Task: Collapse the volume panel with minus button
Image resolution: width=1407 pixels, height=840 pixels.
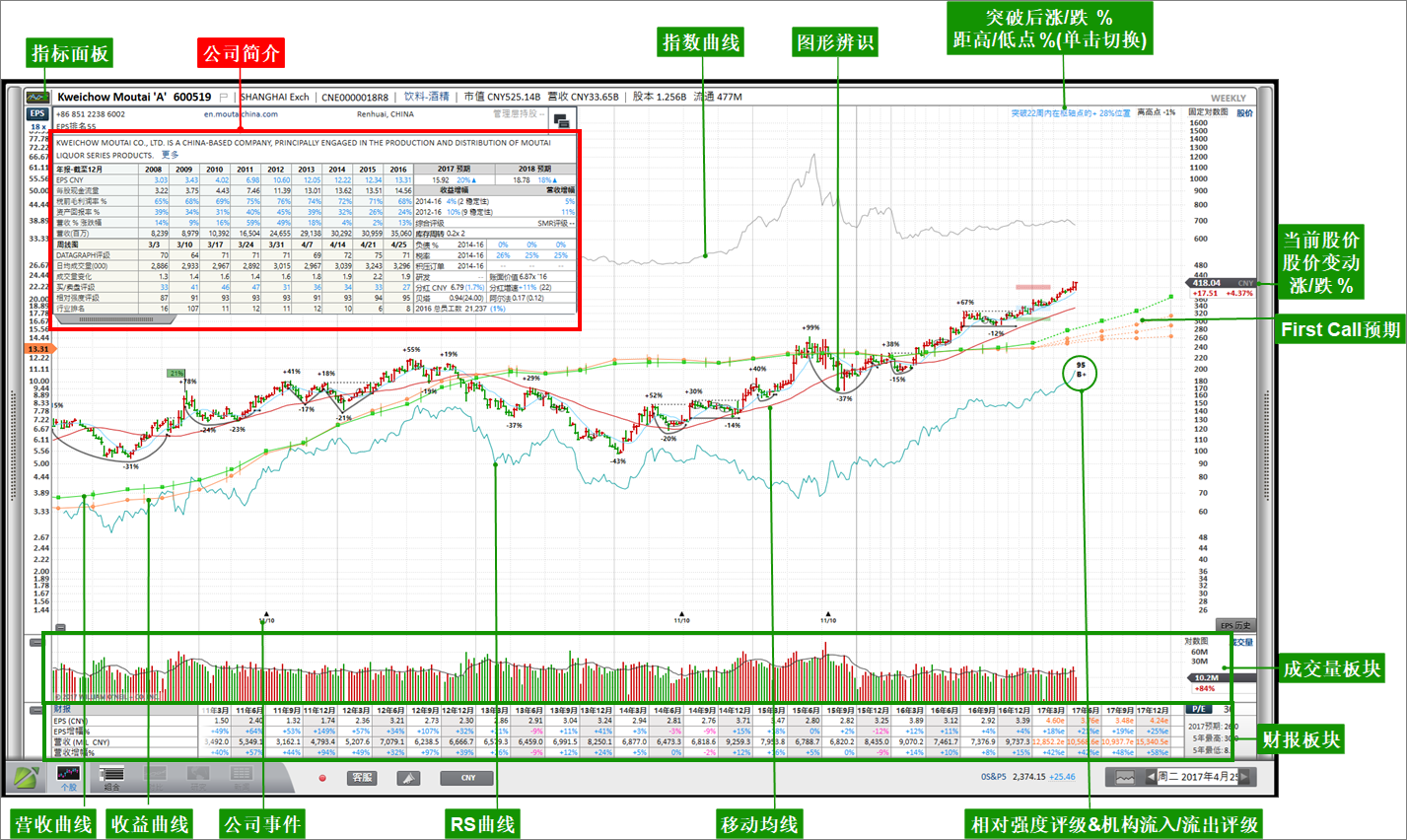Action: point(36,643)
